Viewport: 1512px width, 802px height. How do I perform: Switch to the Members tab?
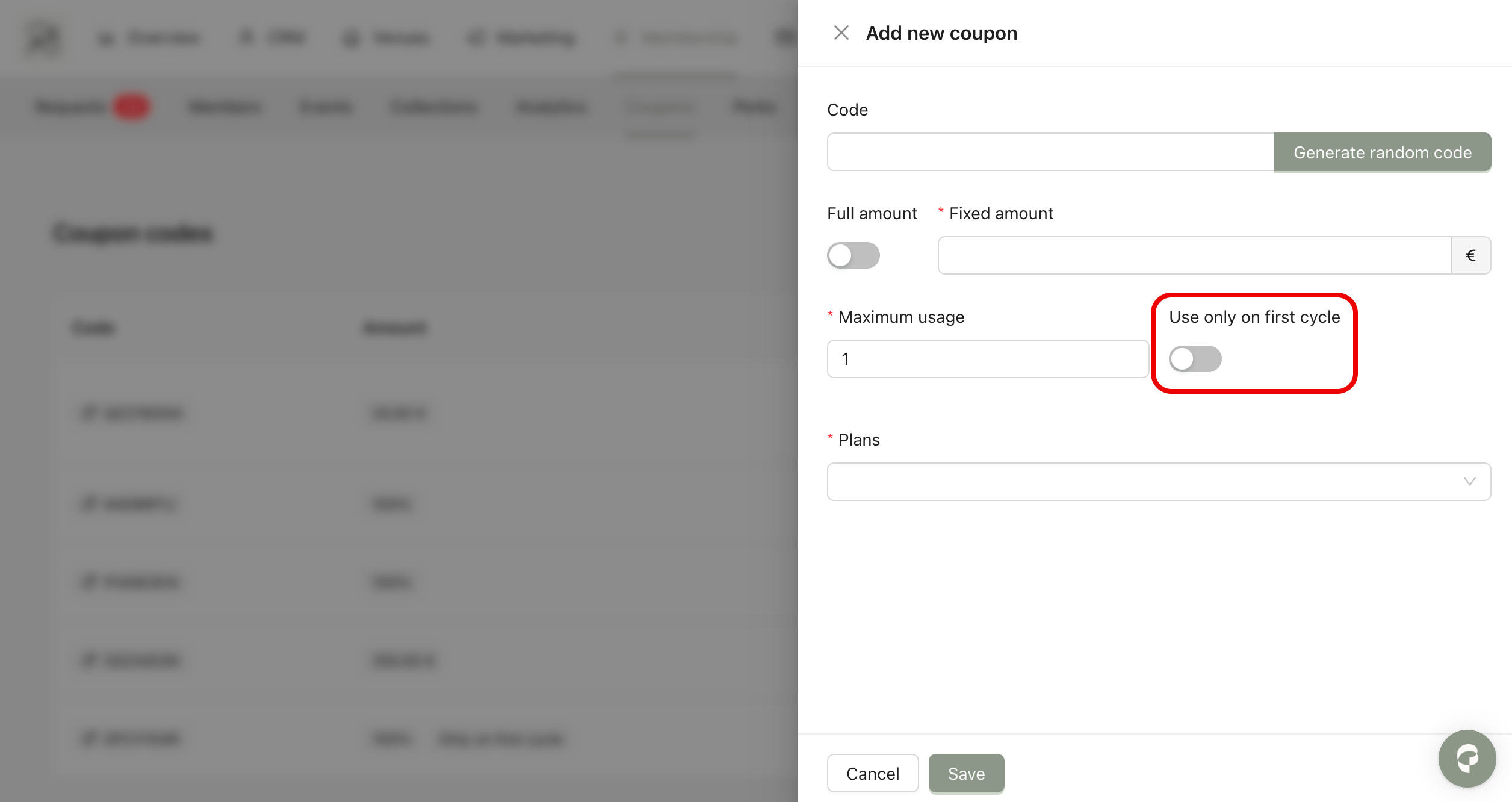coord(225,107)
